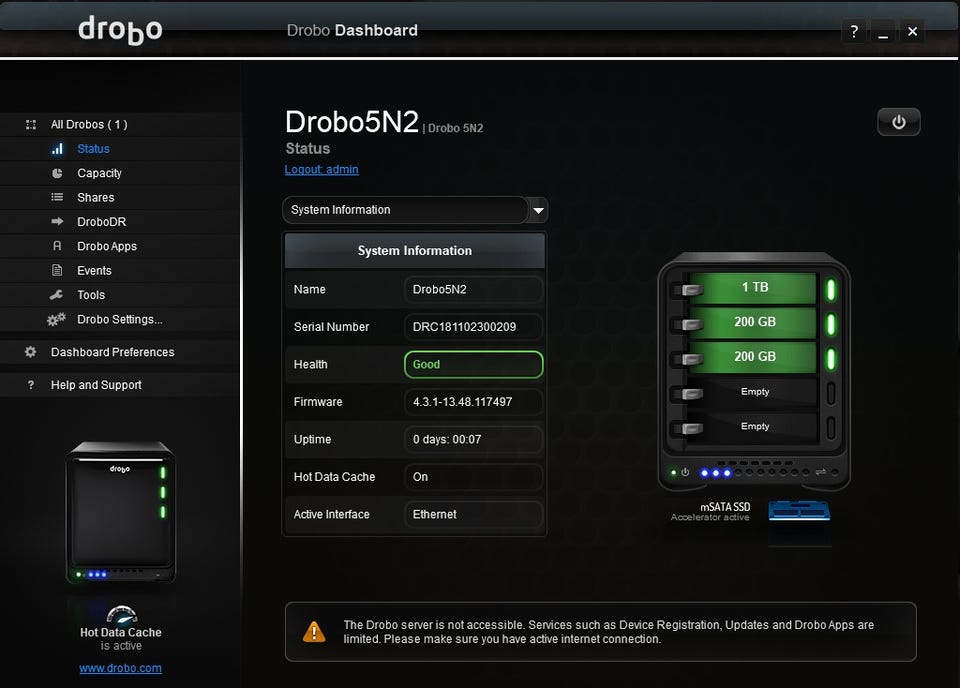Image resolution: width=960 pixels, height=688 pixels.
Task: Click the Name field Drobo5N2
Action: click(x=473, y=290)
